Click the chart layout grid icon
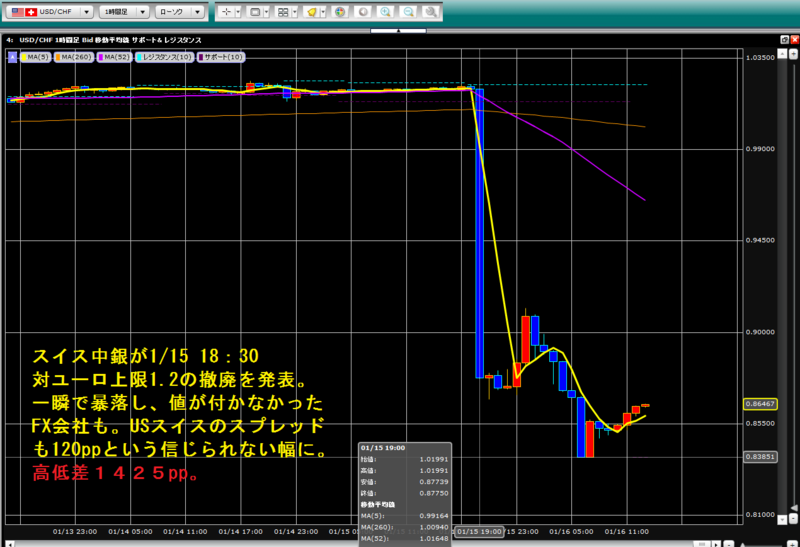800x547 pixels. tap(283, 12)
